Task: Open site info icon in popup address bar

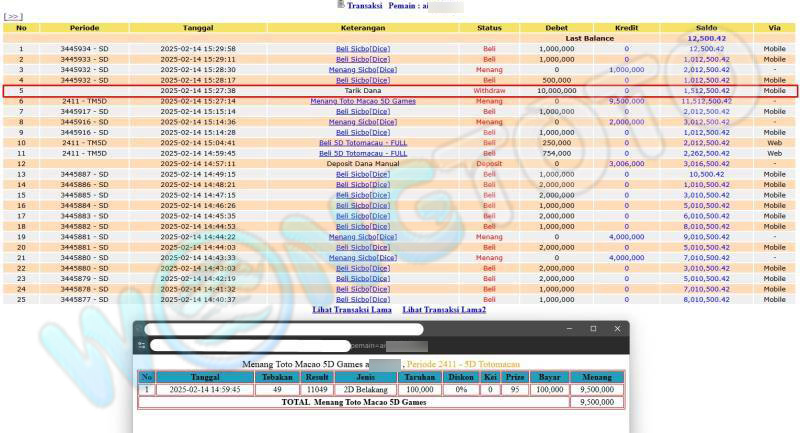Action: pos(142,346)
